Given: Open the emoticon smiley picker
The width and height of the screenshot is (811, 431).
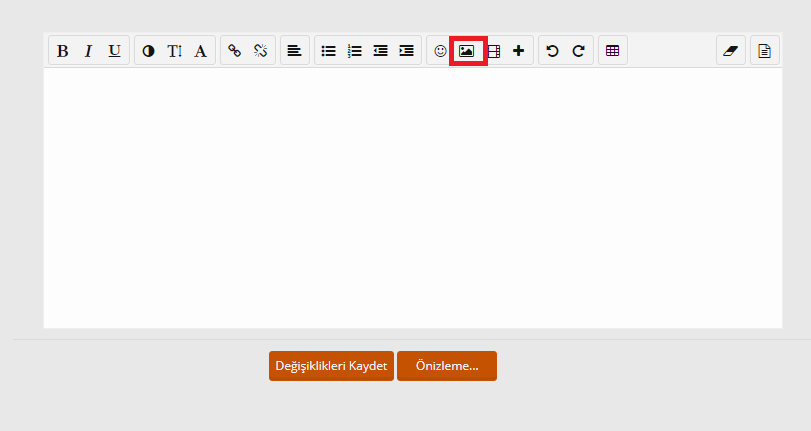Looking at the screenshot, I should [x=440, y=51].
